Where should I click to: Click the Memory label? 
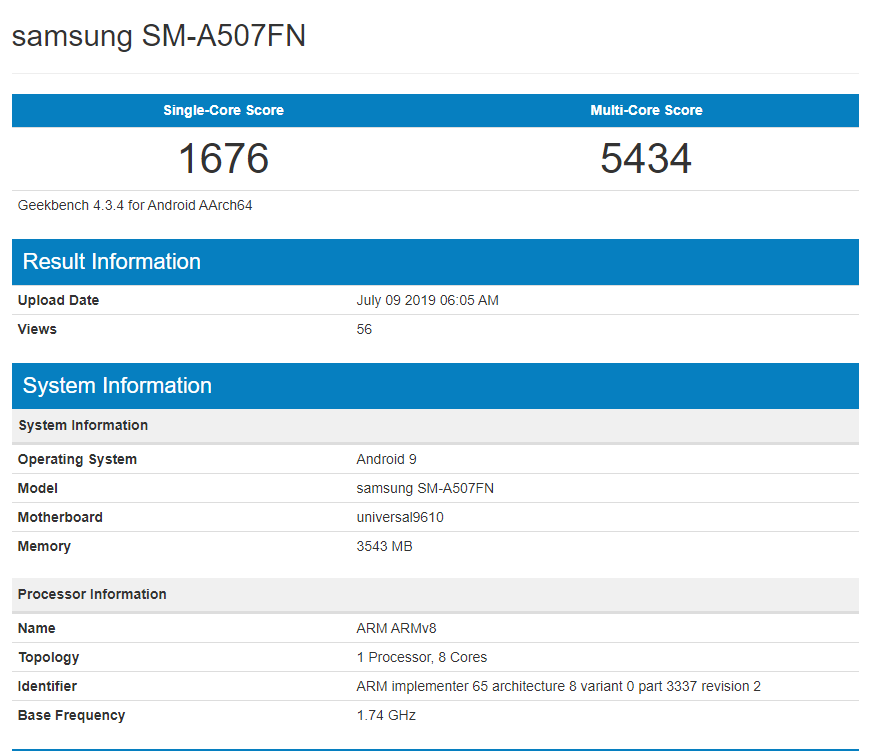(44, 546)
